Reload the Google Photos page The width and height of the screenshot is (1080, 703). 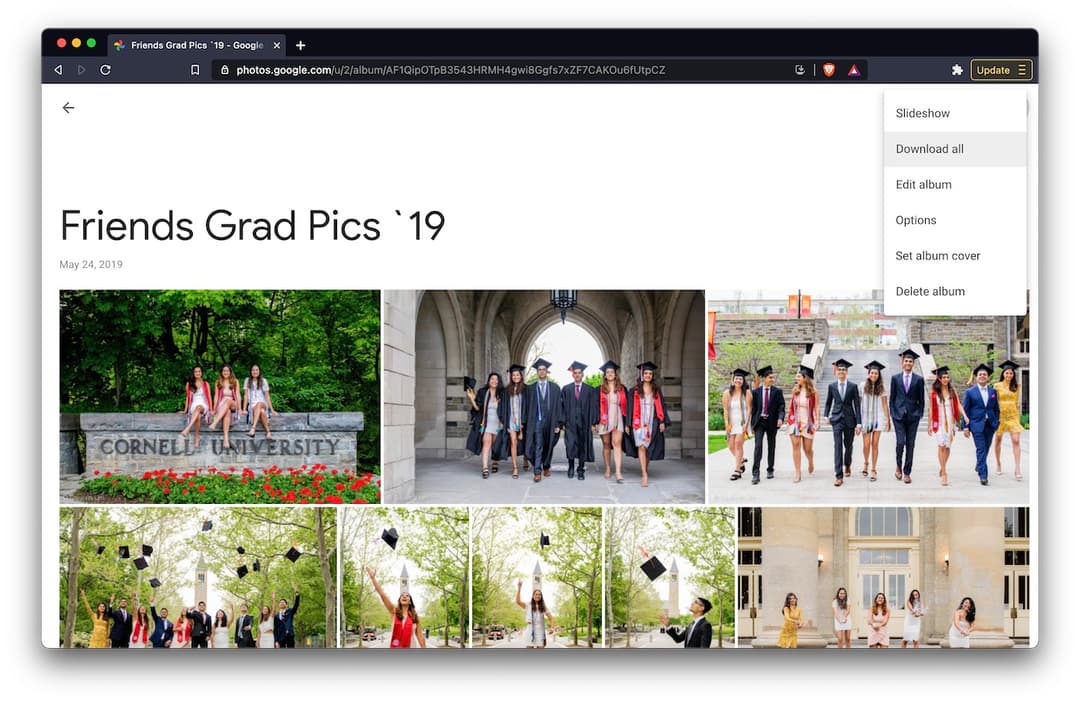pos(107,70)
